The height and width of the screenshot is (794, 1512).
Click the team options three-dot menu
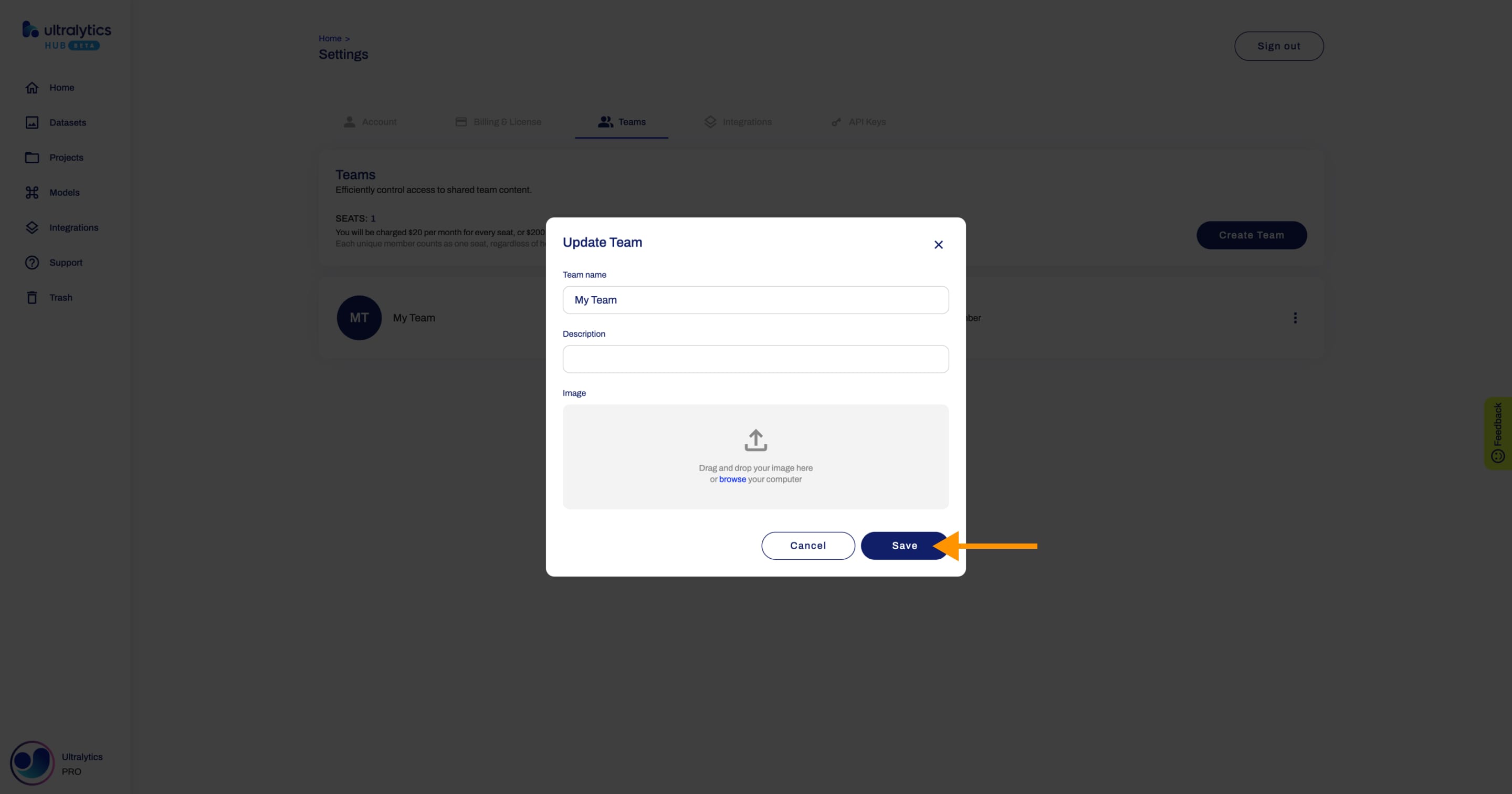1295,318
